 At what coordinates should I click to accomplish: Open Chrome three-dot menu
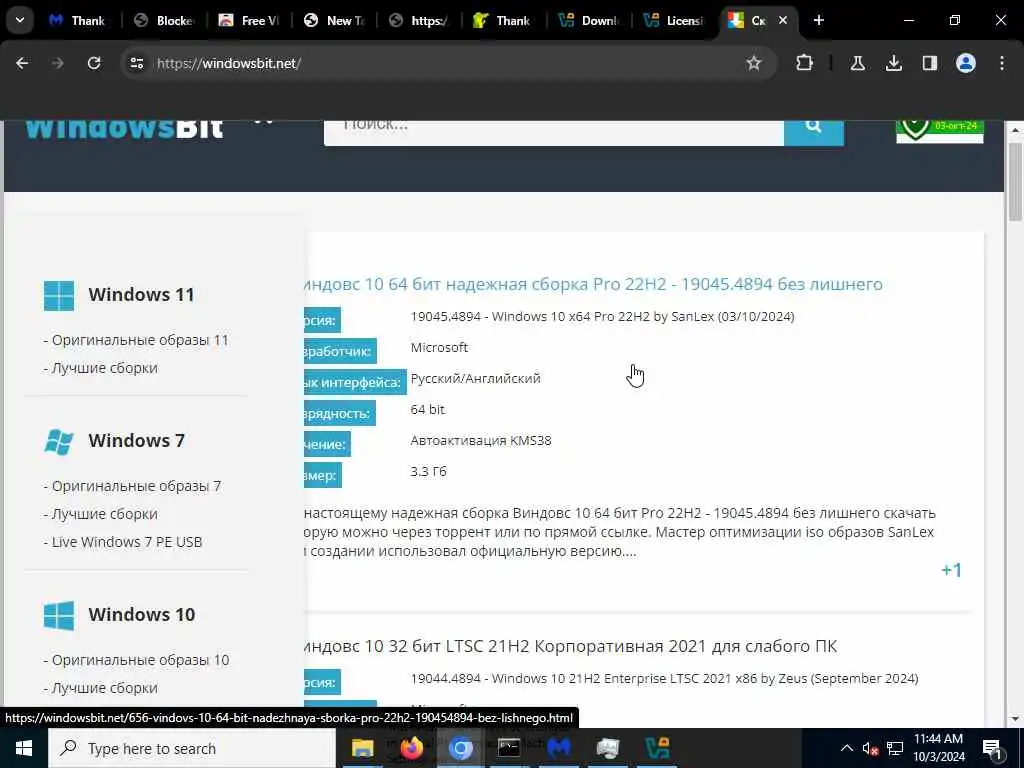tap(1002, 63)
